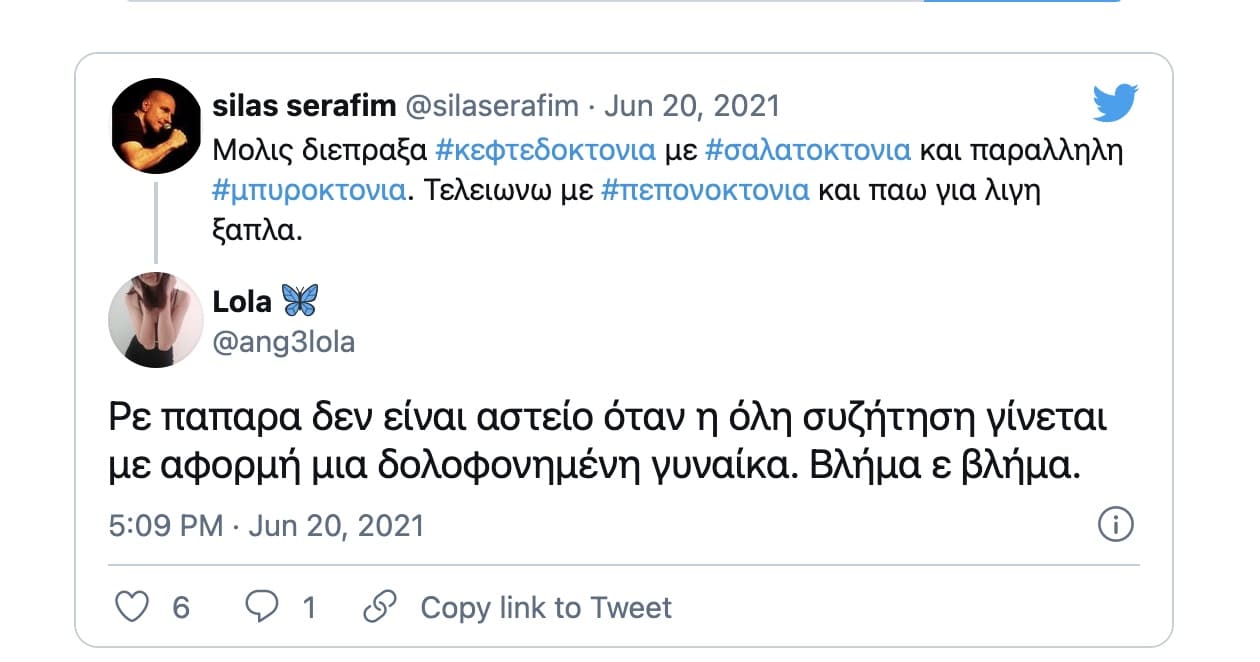Open the silas serafim display name
The height and width of the screenshot is (662, 1260).
(302, 106)
